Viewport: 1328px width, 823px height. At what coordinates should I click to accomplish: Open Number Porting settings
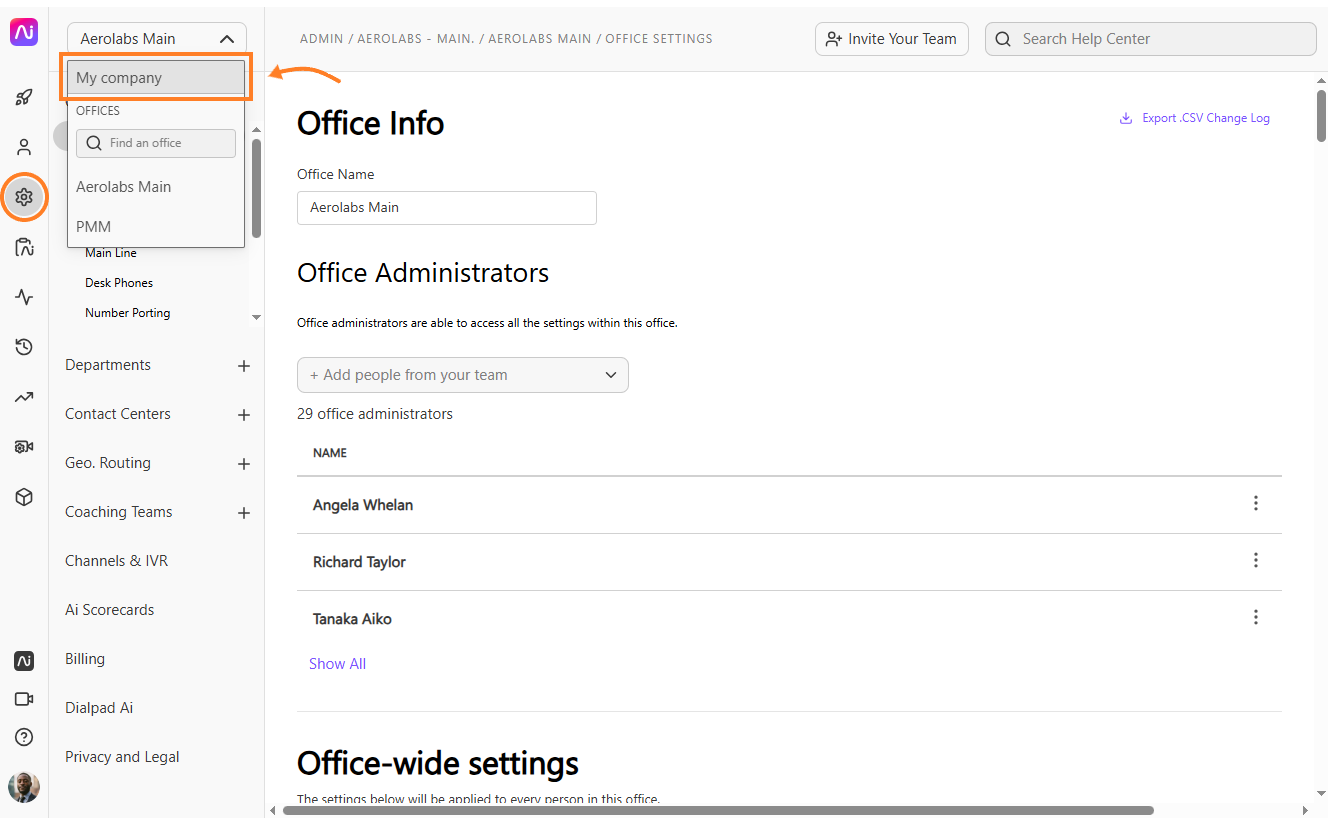[128, 313]
